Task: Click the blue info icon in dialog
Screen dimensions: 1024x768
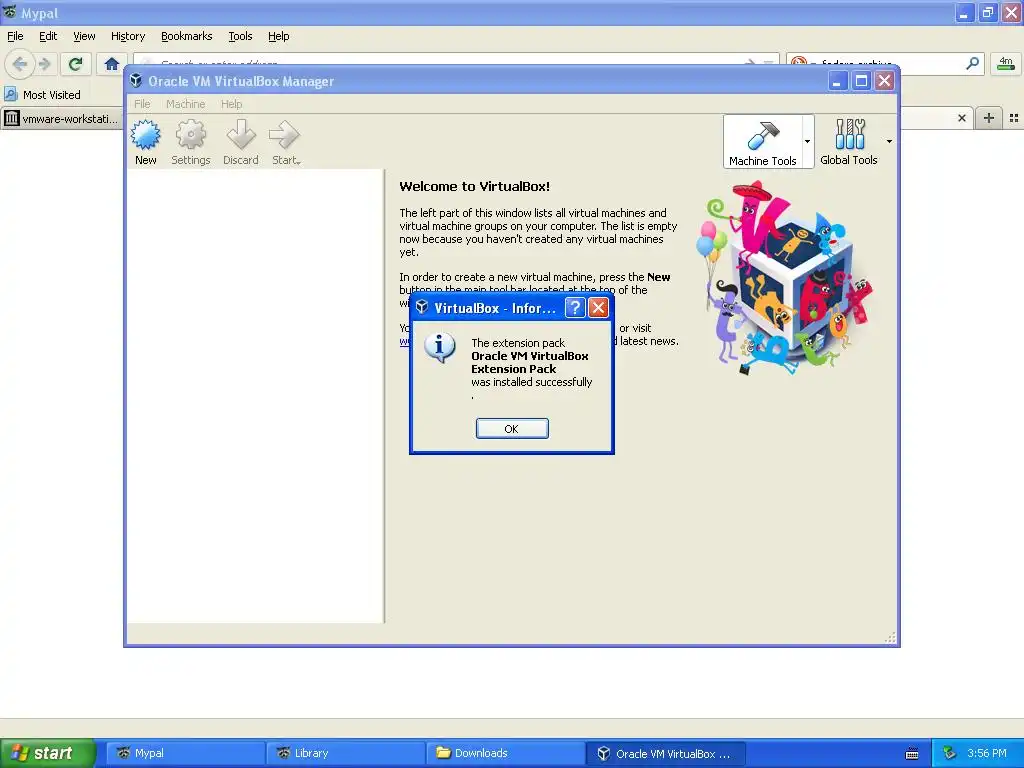Action: tap(440, 348)
